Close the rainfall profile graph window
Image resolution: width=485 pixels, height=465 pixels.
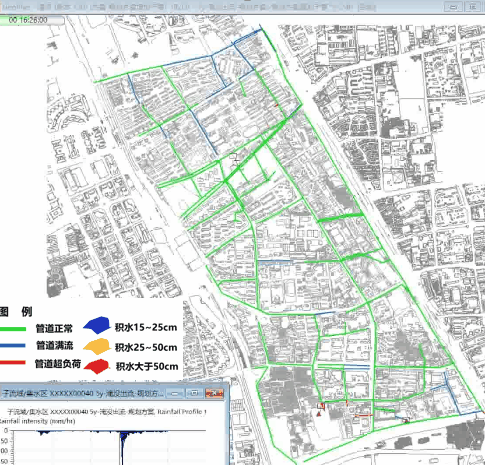214,393
